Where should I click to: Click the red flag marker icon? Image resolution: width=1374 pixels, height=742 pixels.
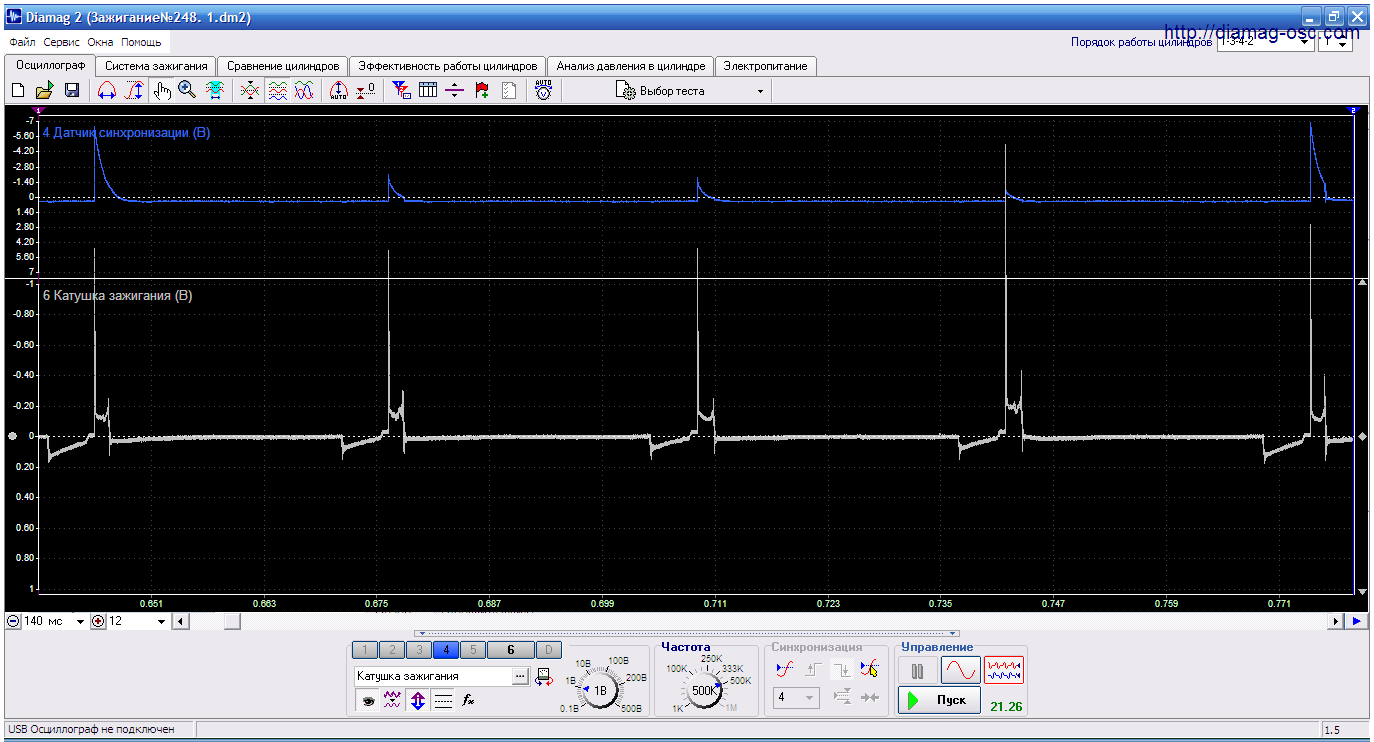pyautogui.click(x=482, y=91)
